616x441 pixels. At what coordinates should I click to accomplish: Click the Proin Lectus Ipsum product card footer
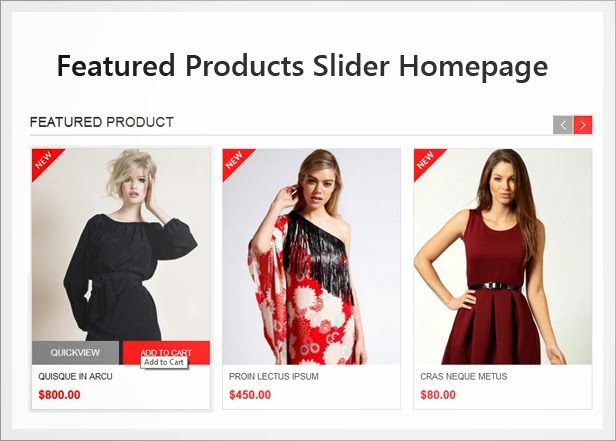click(312, 387)
